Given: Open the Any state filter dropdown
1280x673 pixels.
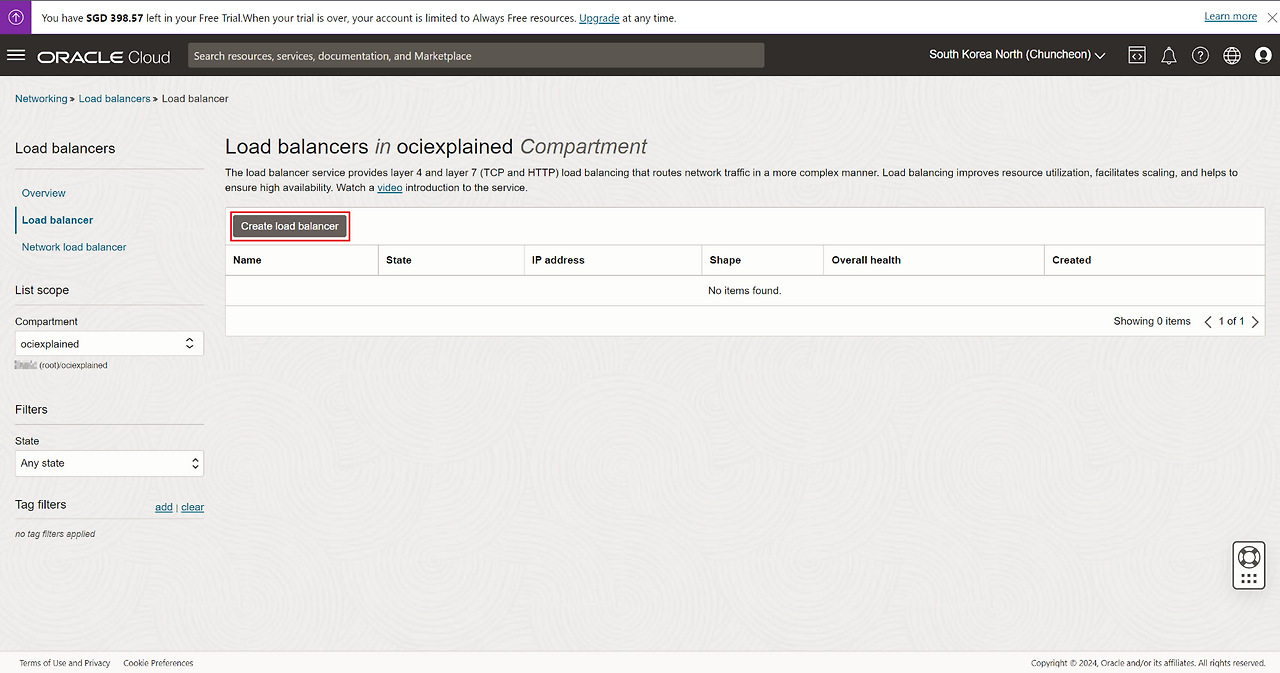Looking at the screenshot, I should pyautogui.click(x=109, y=464).
